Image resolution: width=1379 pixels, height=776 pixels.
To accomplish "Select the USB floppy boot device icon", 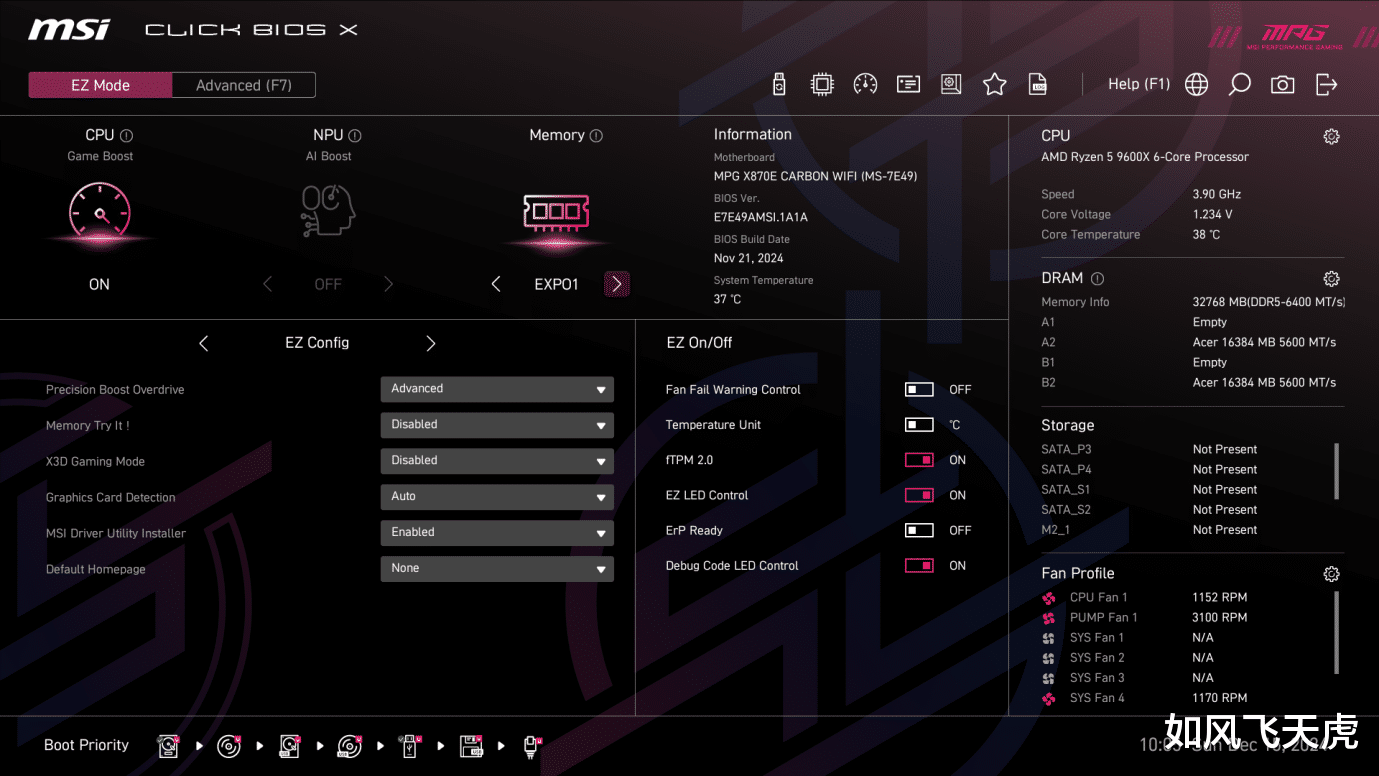I will click(471, 746).
